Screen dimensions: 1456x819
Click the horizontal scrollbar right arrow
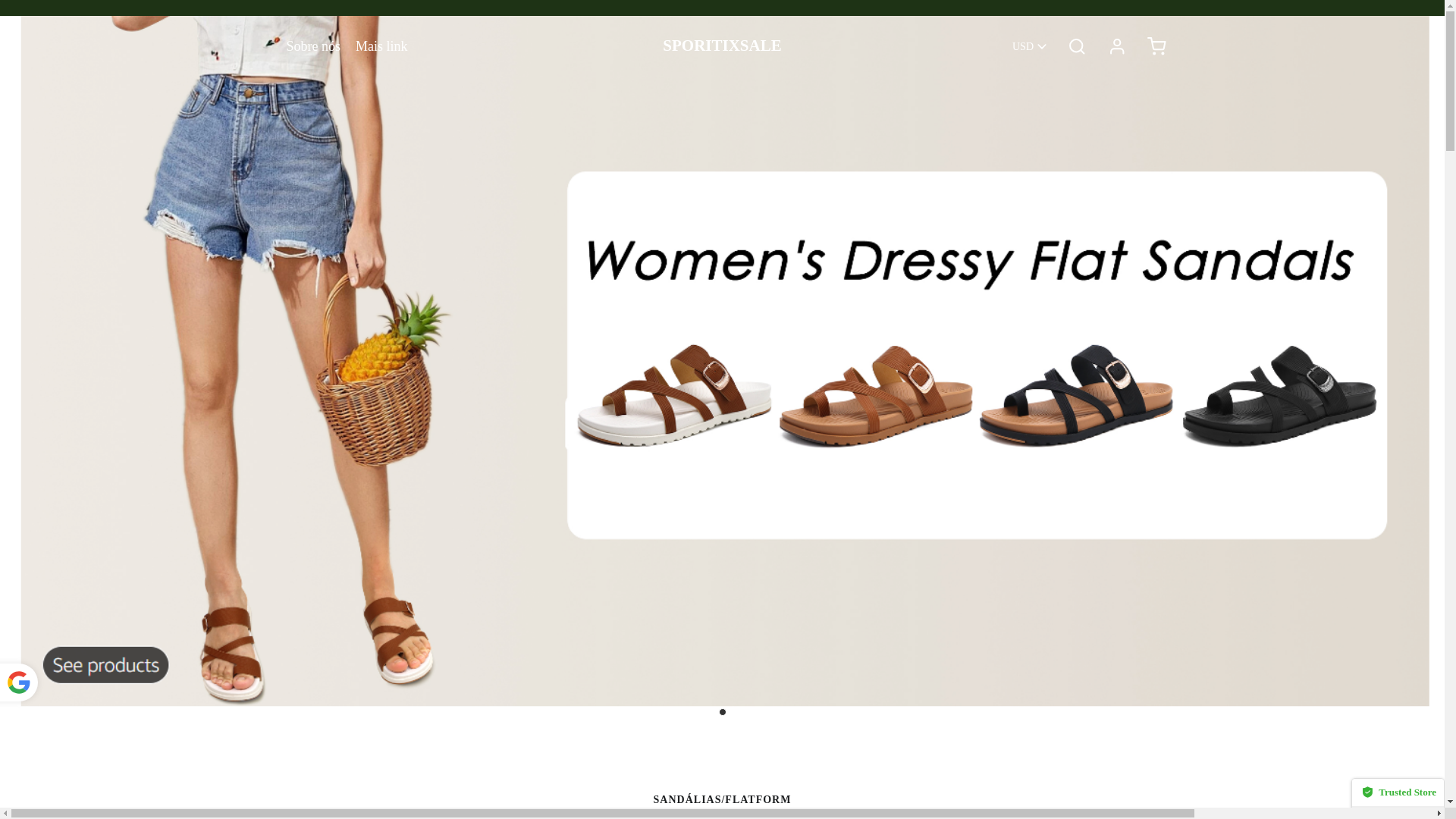(x=1439, y=814)
